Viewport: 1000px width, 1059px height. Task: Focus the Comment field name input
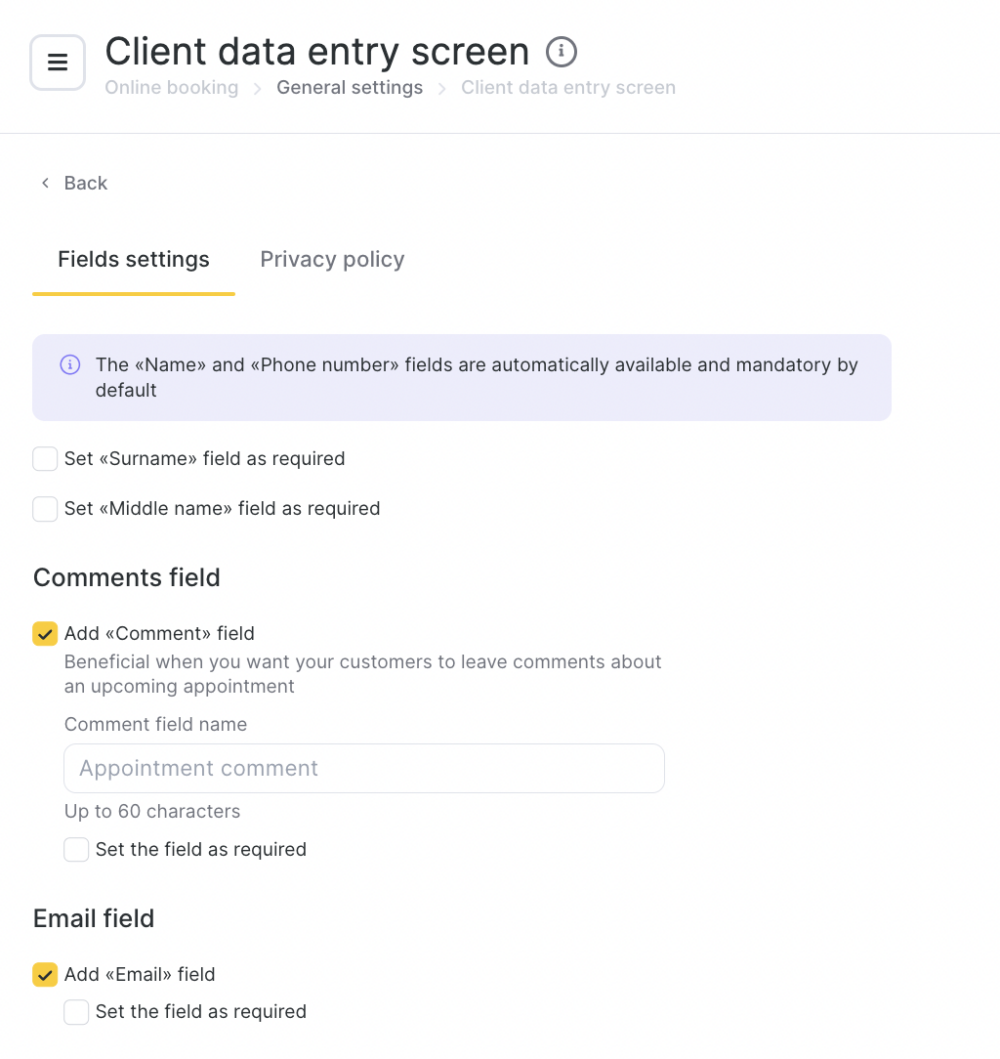coord(364,769)
